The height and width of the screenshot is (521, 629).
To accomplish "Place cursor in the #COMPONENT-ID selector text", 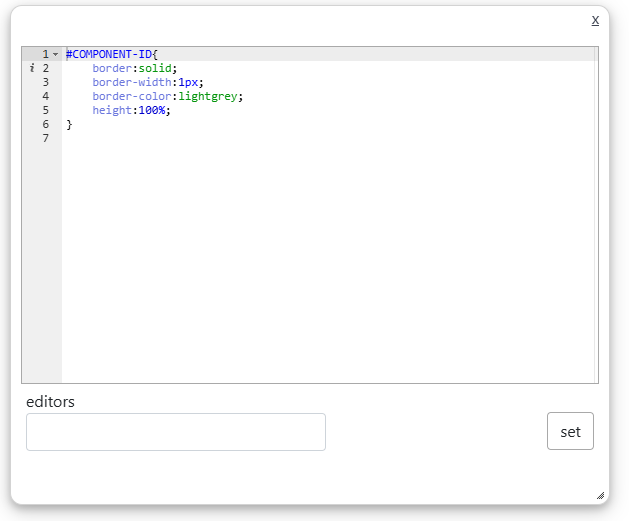I will 109,54.
